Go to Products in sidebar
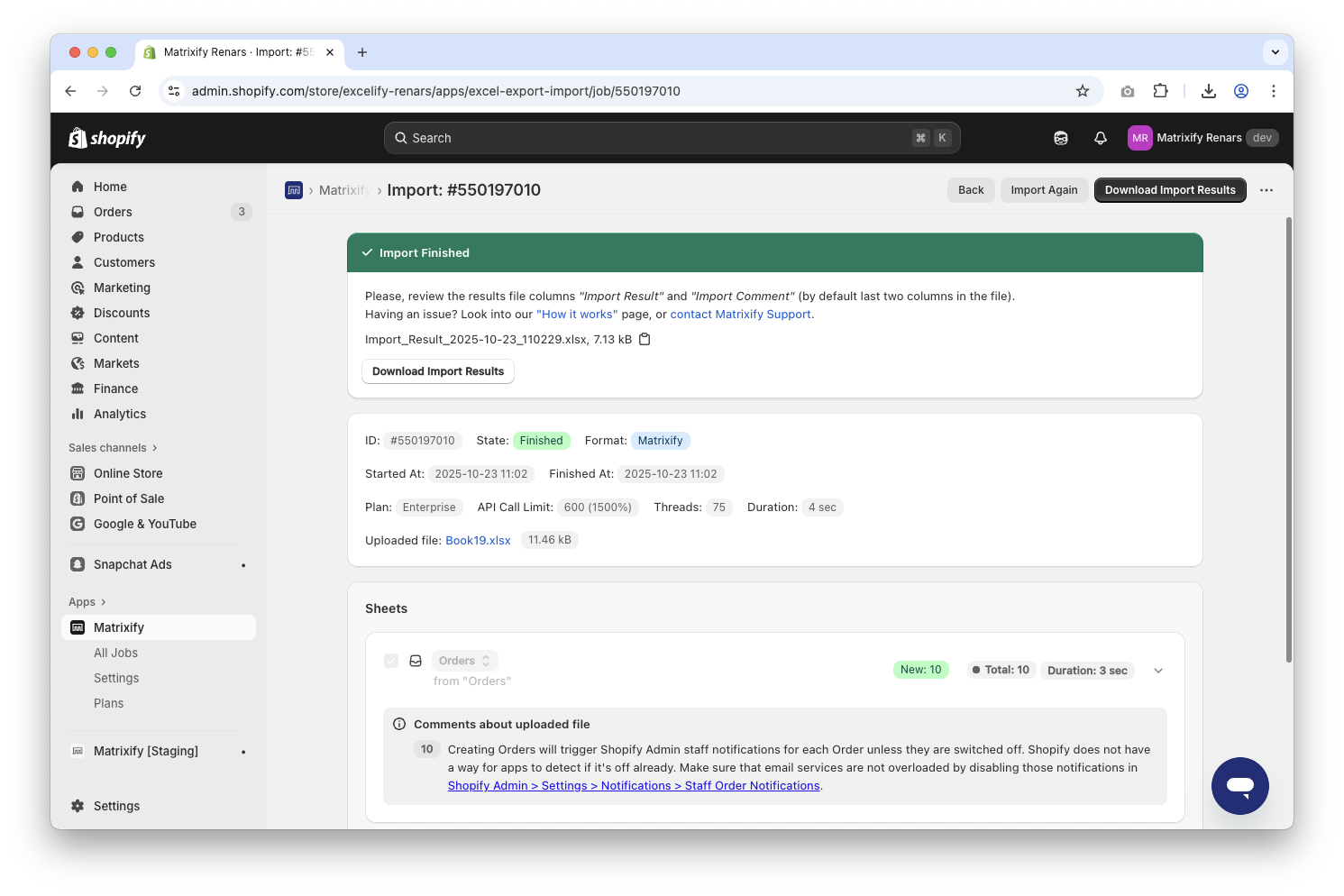Screen dimensions: 1344x896 tap(118, 237)
